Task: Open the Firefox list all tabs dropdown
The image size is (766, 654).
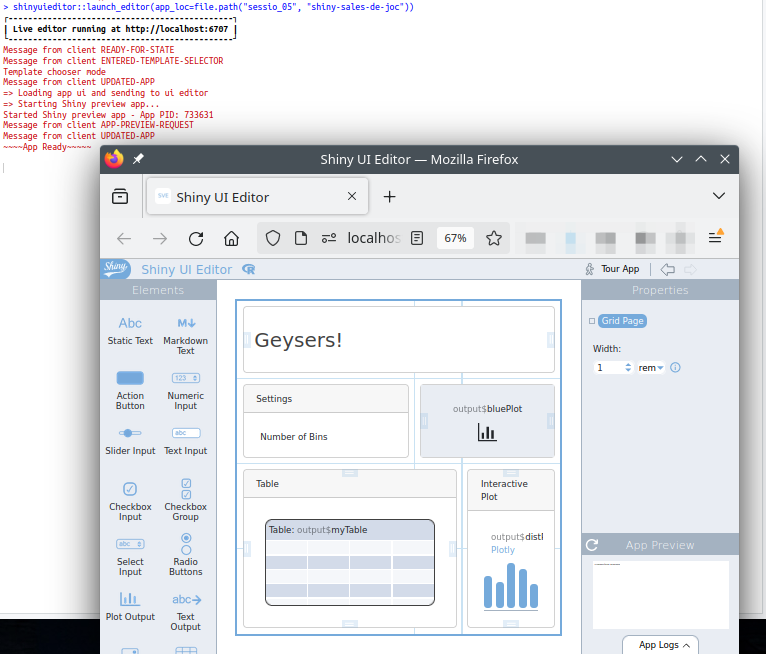Action: (x=719, y=196)
